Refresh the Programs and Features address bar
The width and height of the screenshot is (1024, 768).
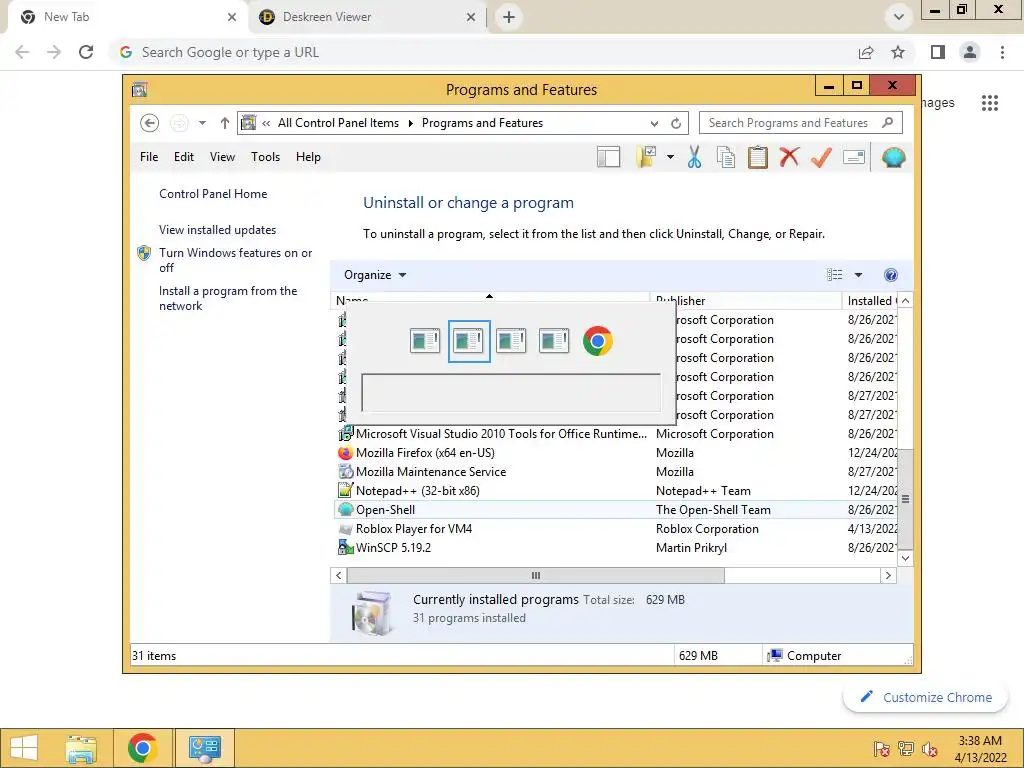(x=676, y=123)
